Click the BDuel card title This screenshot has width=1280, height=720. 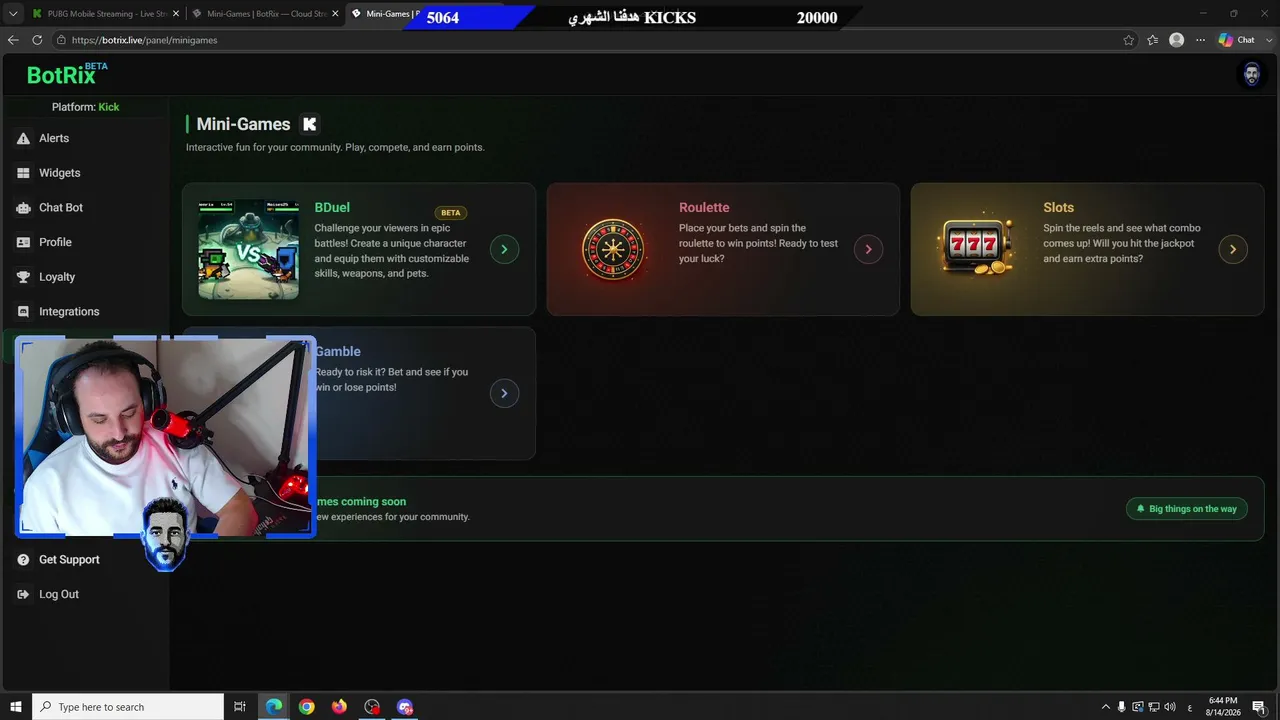point(332,208)
